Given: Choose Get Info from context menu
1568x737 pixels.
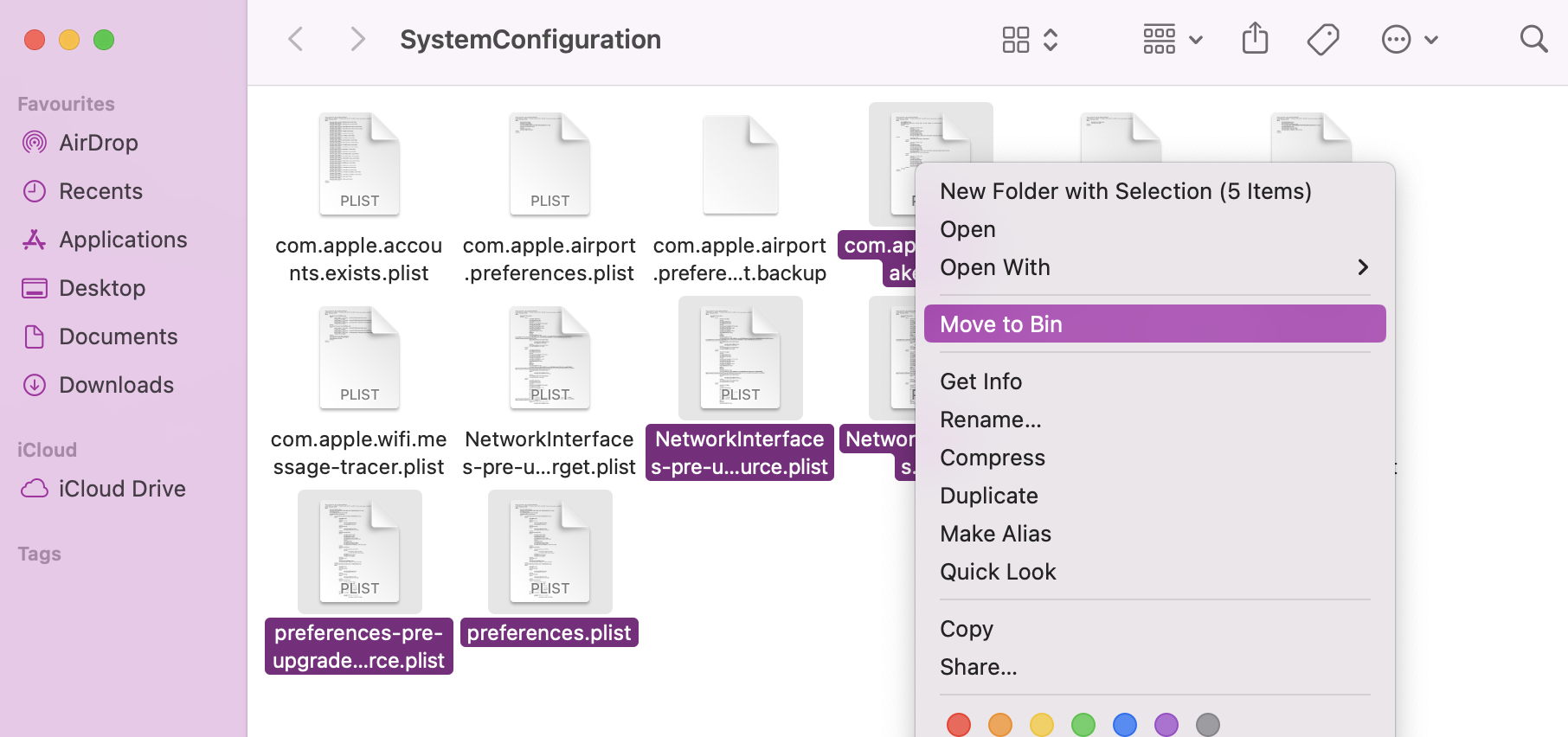Looking at the screenshot, I should point(1154,381).
